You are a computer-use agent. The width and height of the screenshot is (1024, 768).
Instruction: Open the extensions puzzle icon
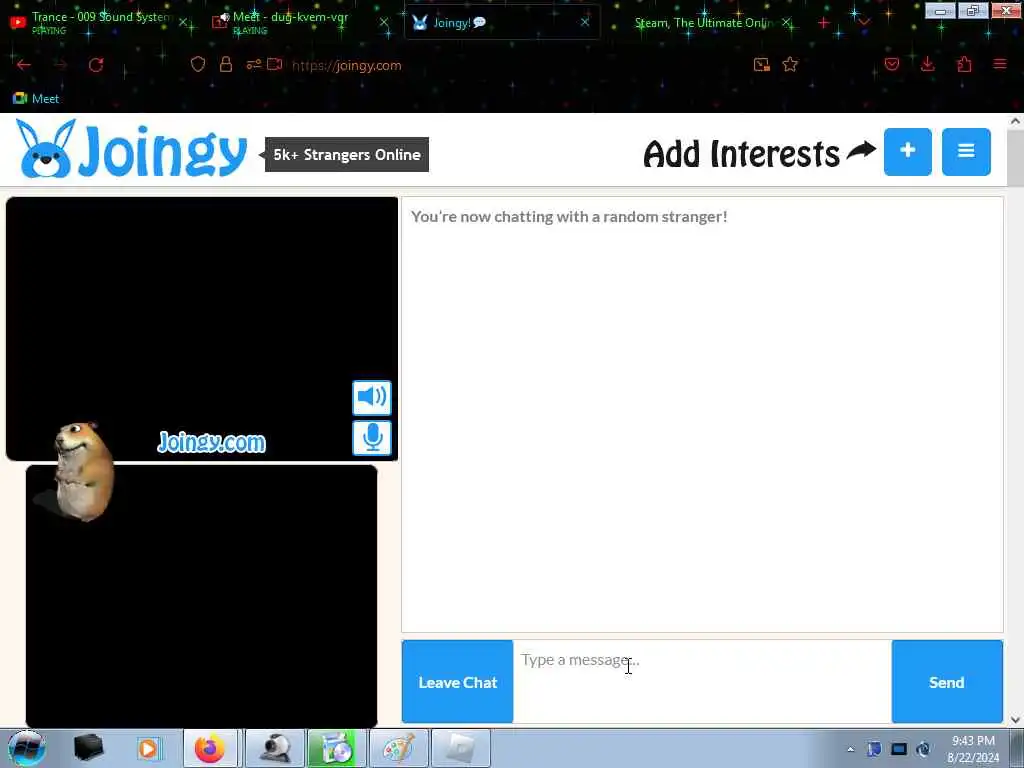click(964, 64)
